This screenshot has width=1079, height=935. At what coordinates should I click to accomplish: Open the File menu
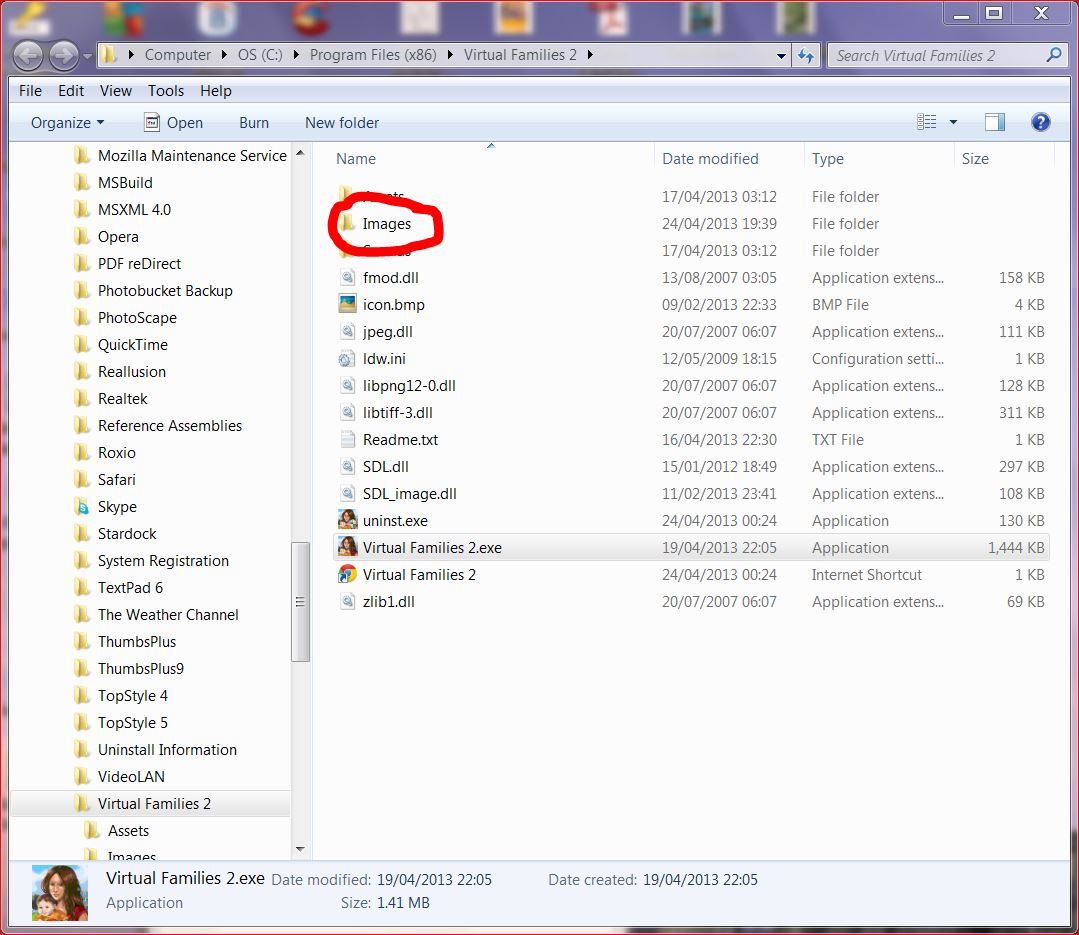tap(30, 91)
